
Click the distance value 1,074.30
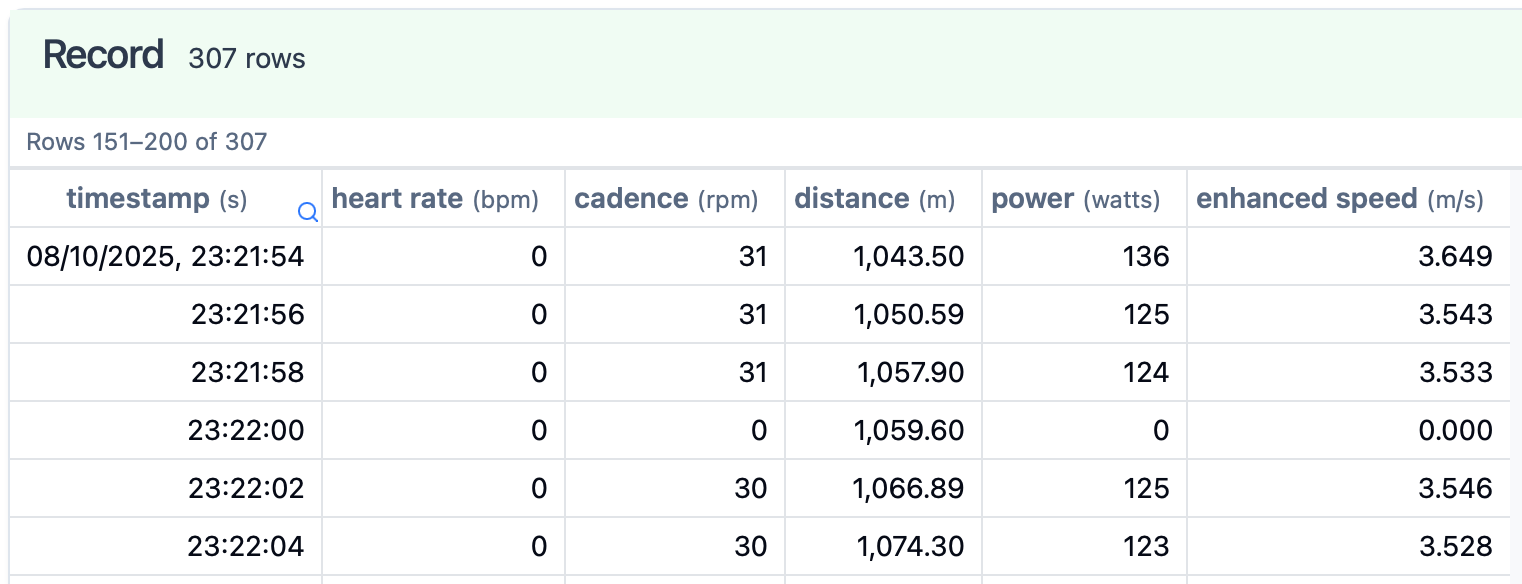[910, 547]
